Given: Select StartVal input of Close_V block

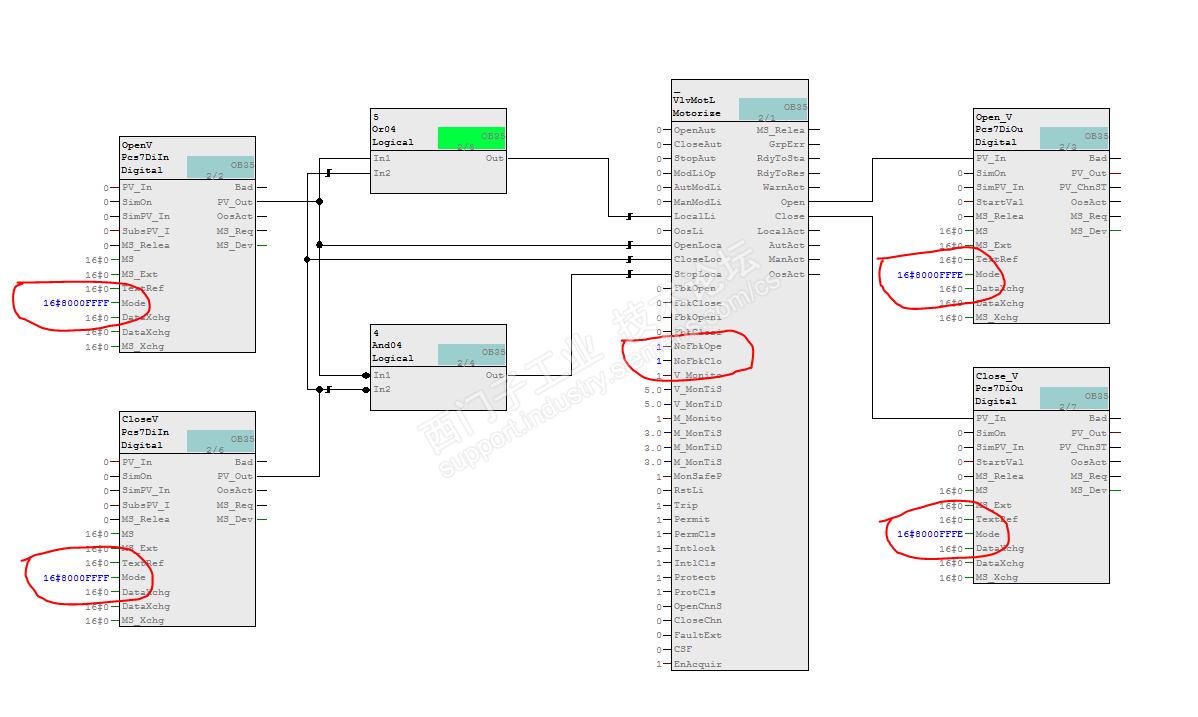Looking at the screenshot, I should coord(999,462).
